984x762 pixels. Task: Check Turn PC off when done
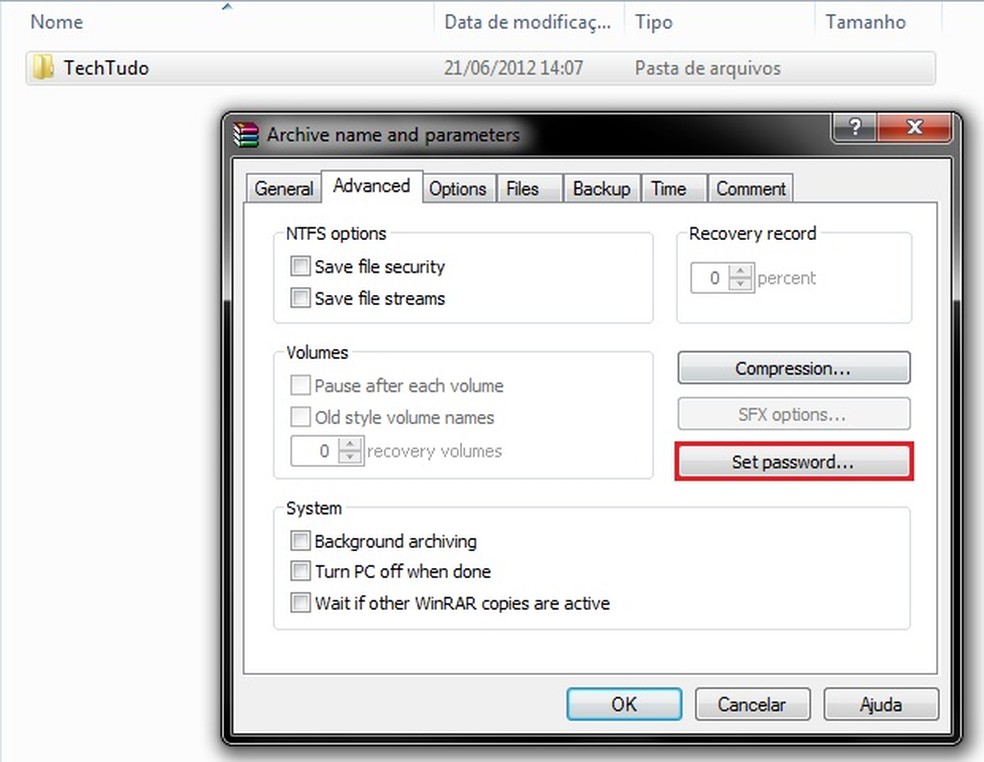(x=300, y=571)
